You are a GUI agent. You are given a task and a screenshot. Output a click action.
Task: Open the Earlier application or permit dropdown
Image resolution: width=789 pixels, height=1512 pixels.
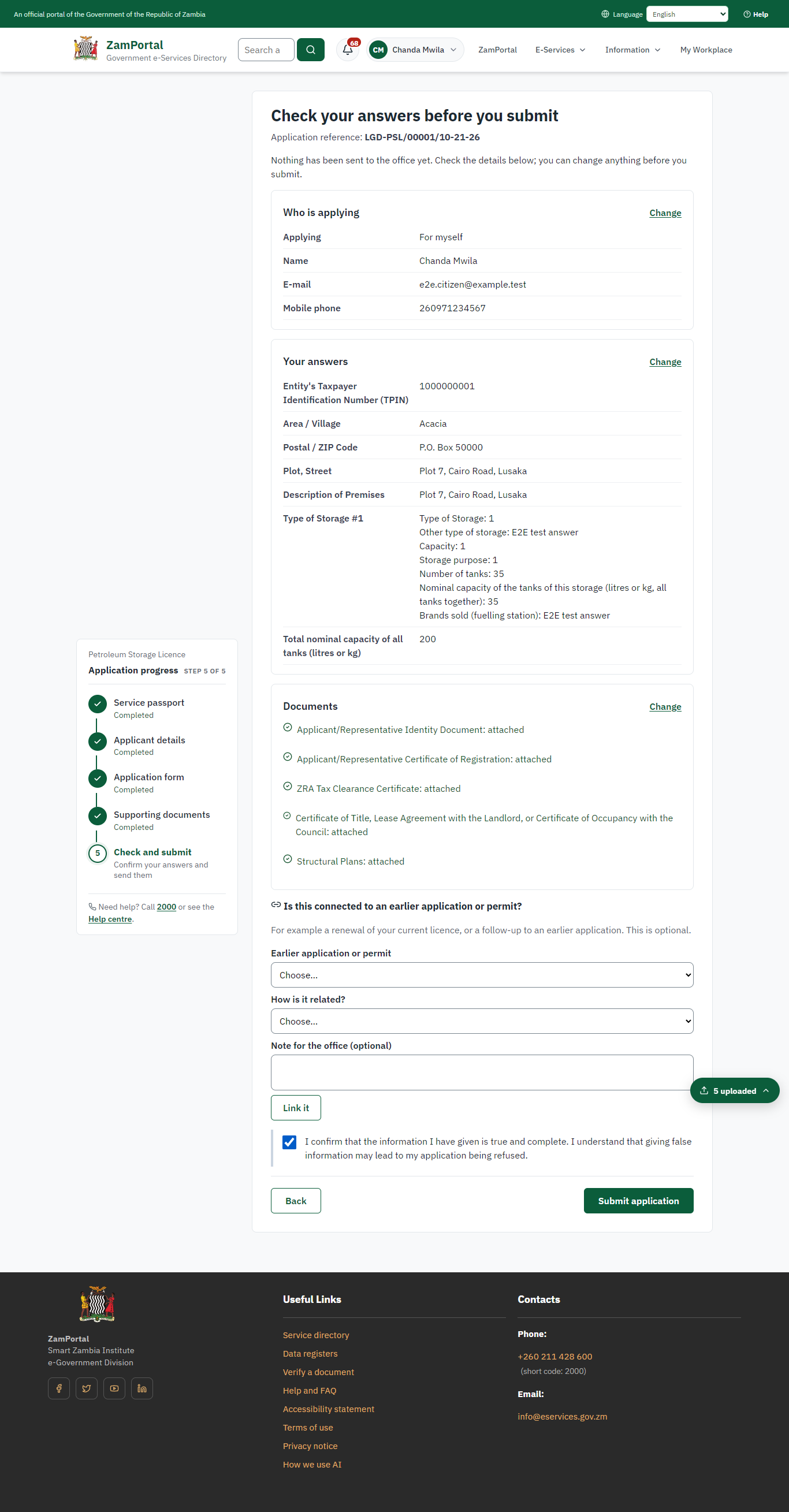click(482, 975)
